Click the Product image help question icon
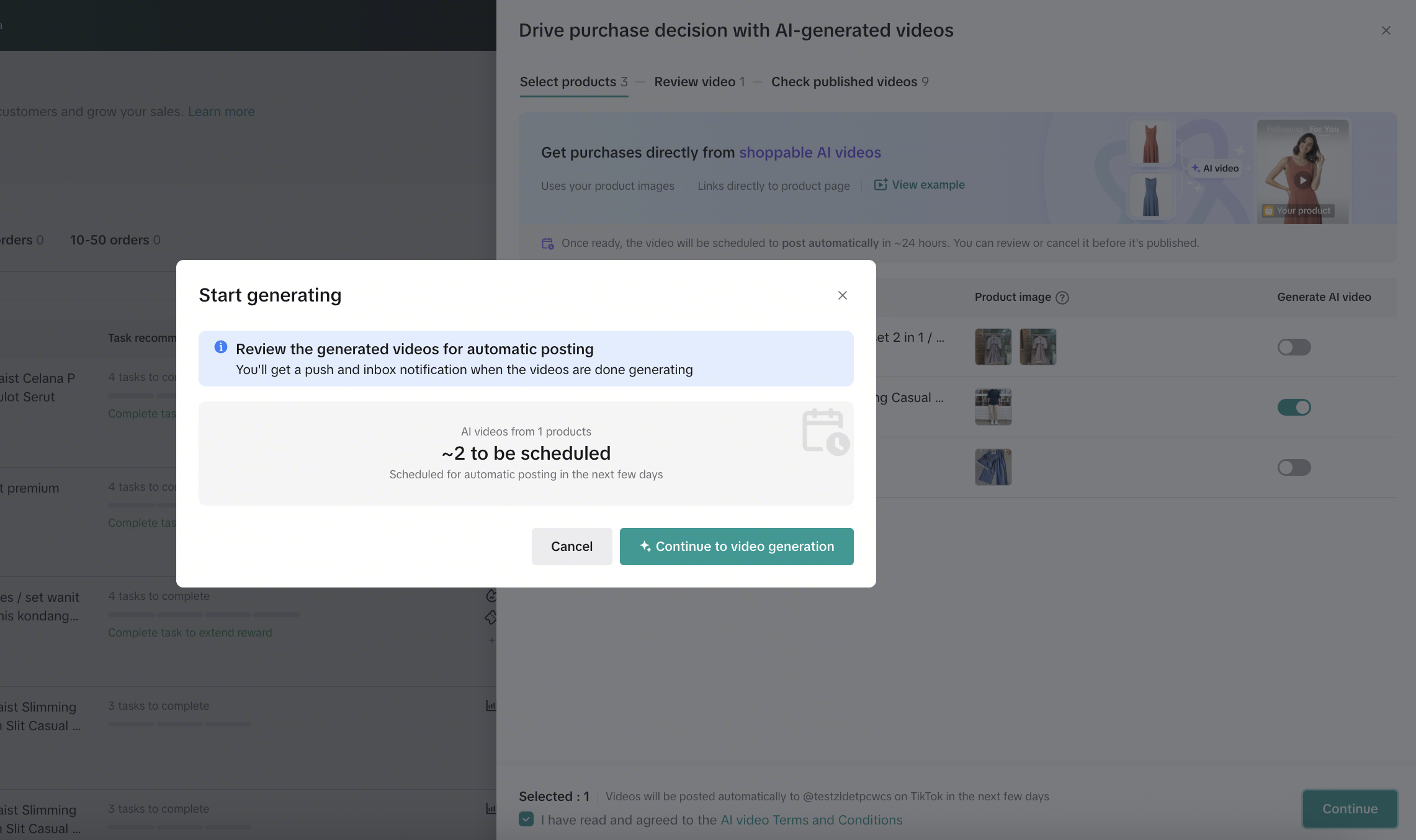Image resolution: width=1416 pixels, height=840 pixels. point(1062,298)
